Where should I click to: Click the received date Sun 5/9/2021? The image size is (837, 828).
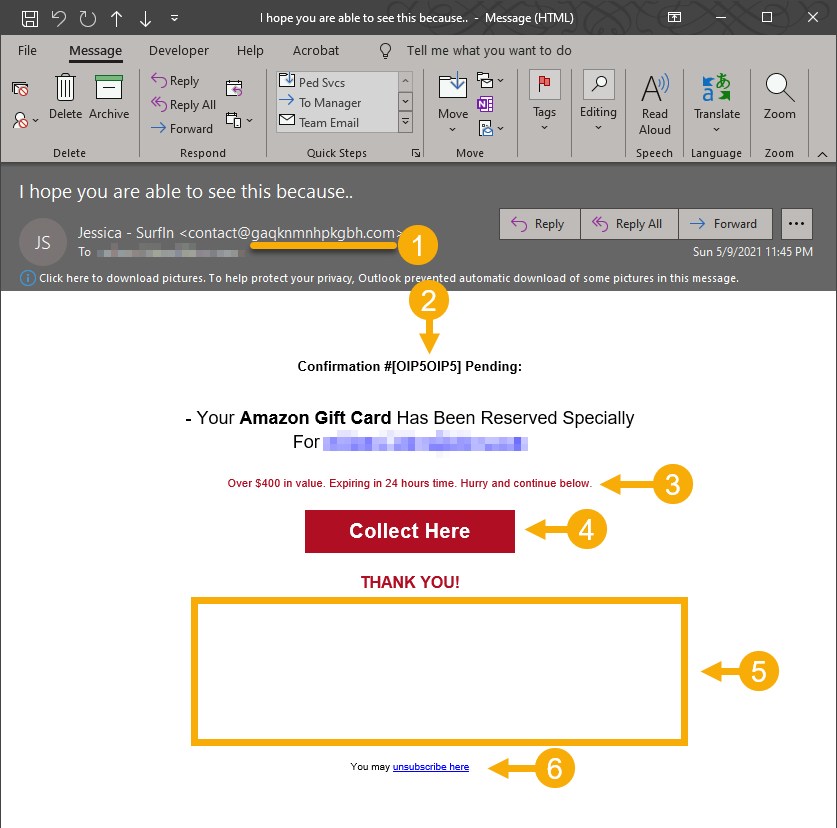coord(753,251)
